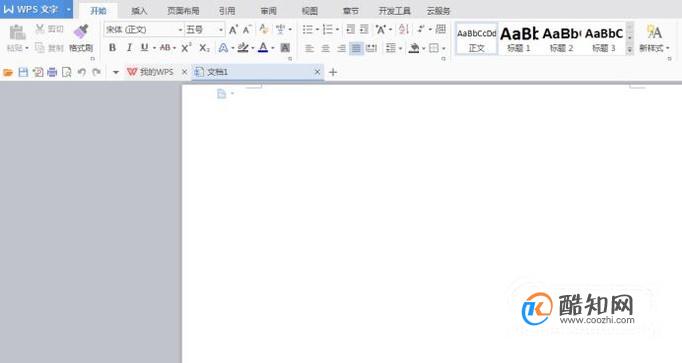Click the Cut scissors icon
The height and width of the screenshot is (363, 682).
pyautogui.click(x=40, y=29)
